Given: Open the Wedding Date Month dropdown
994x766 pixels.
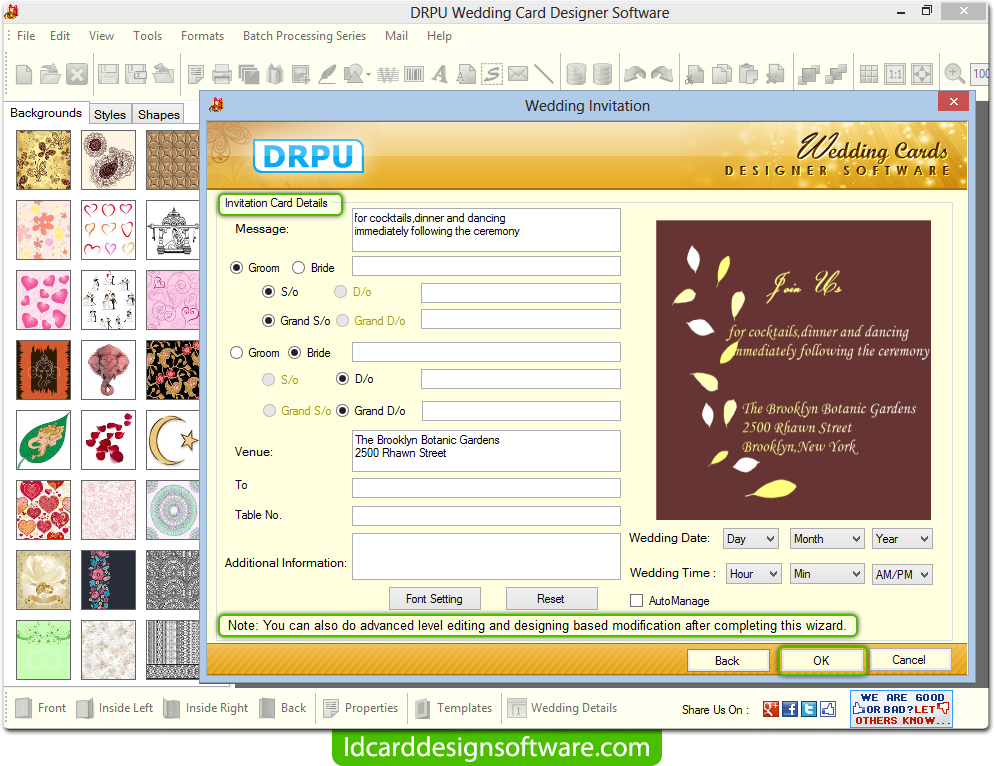Looking at the screenshot, I should click(827, 539).
